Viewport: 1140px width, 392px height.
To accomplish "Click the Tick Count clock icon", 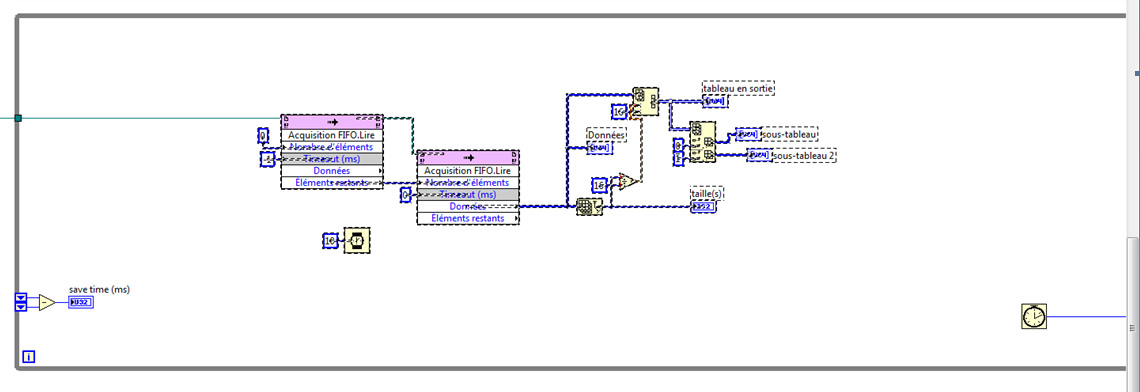I will pos(1034,316).
